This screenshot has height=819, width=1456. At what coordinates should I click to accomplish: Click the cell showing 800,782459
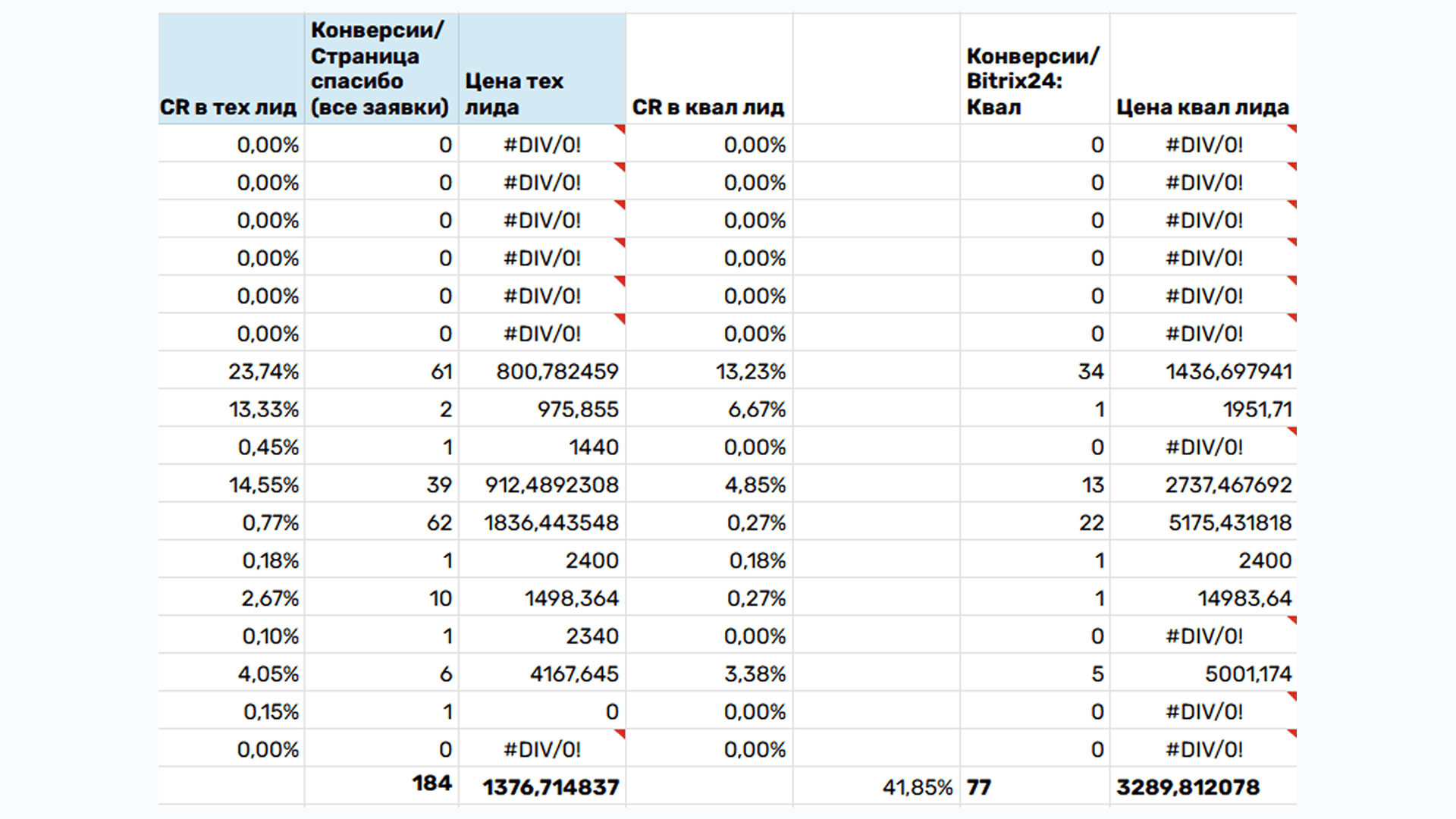click(557, 372)
